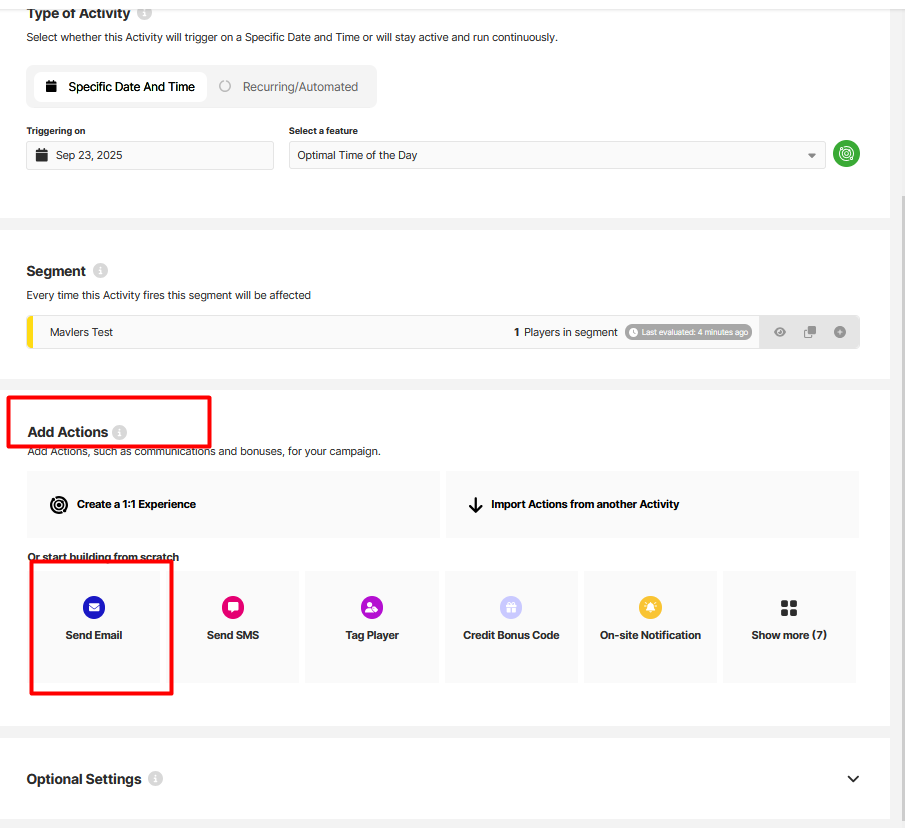Click the add icon on segment row
The width and height of the screenshot is (905, 828).
(x=840, y=332)
